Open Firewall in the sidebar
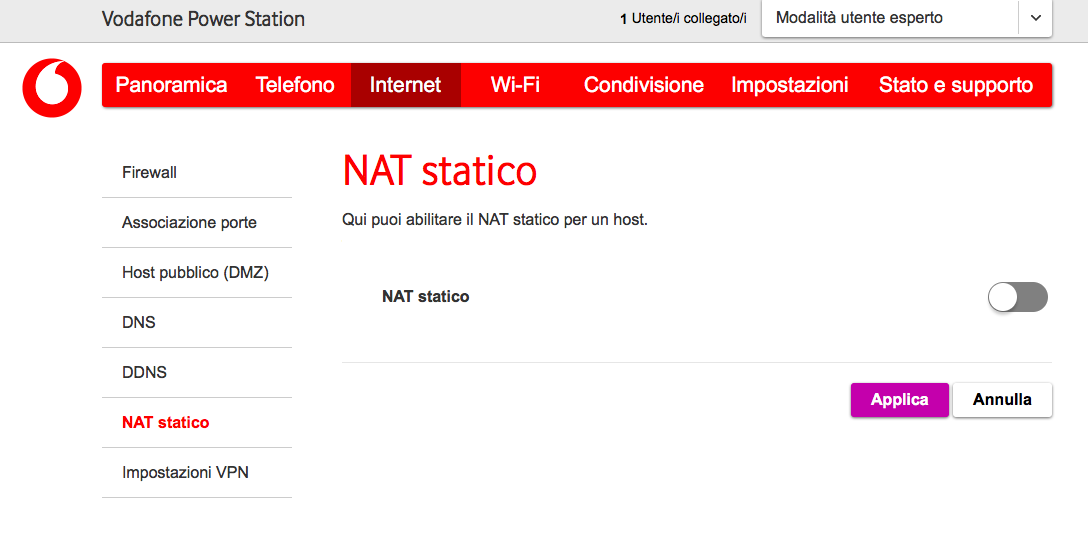1088x553 pixels. point(149,172)
